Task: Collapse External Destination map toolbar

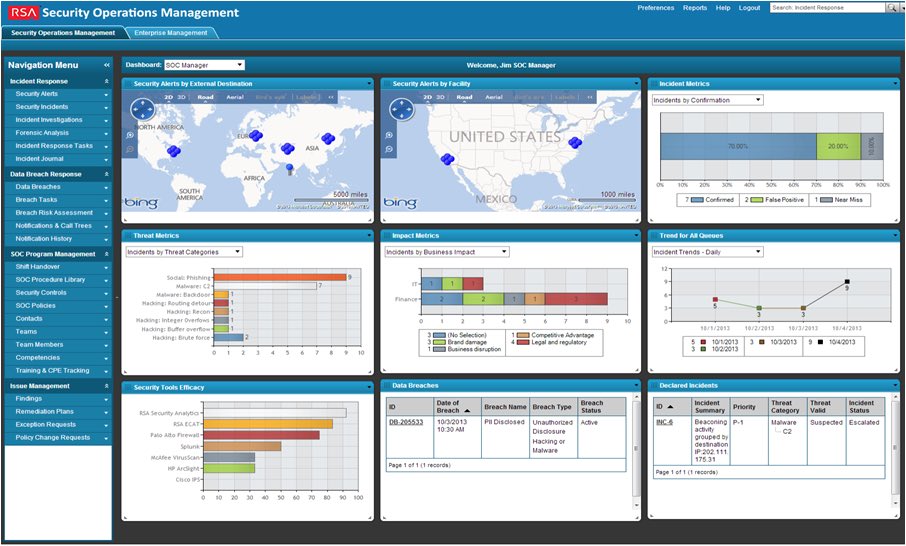Action: (x=331, y=97)
